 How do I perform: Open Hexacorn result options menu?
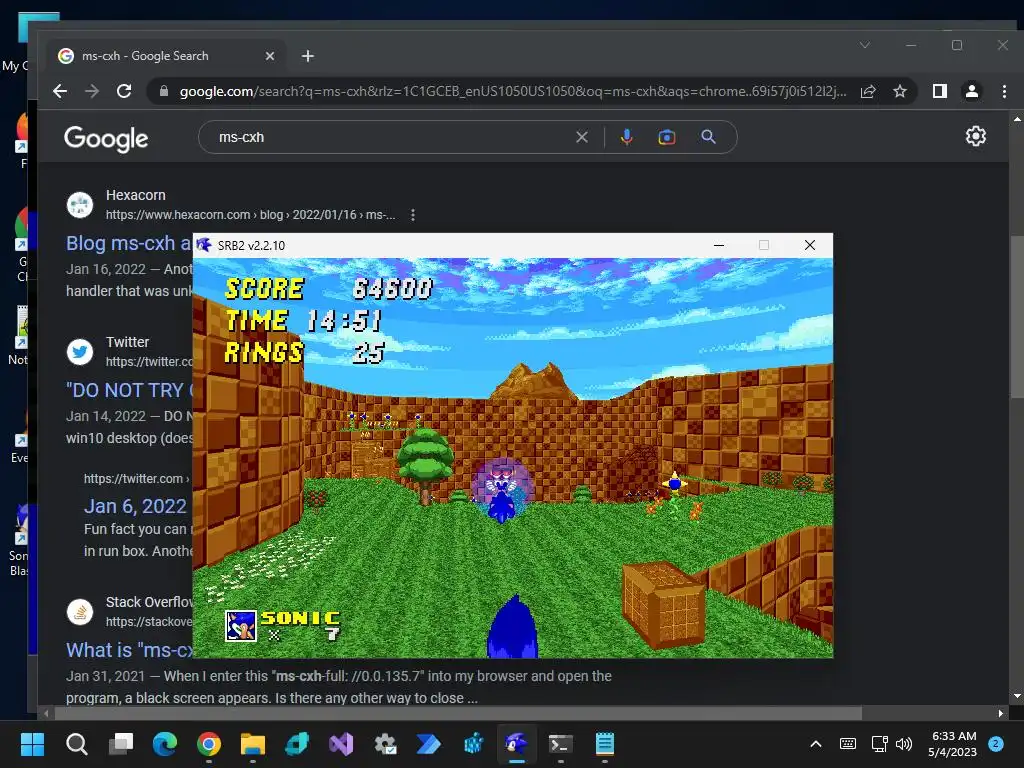point(413,215)
